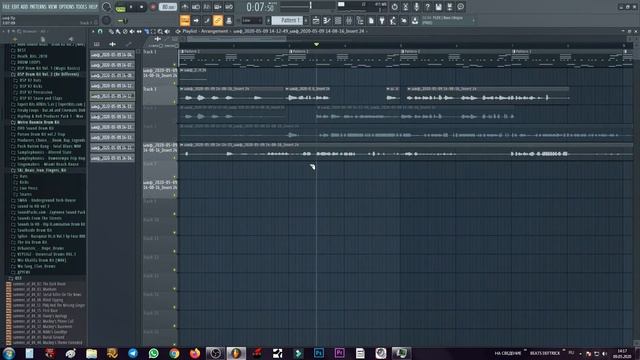Toggle the Pat/Song mode switch
The image size is (640, 360).
[120, 7]
